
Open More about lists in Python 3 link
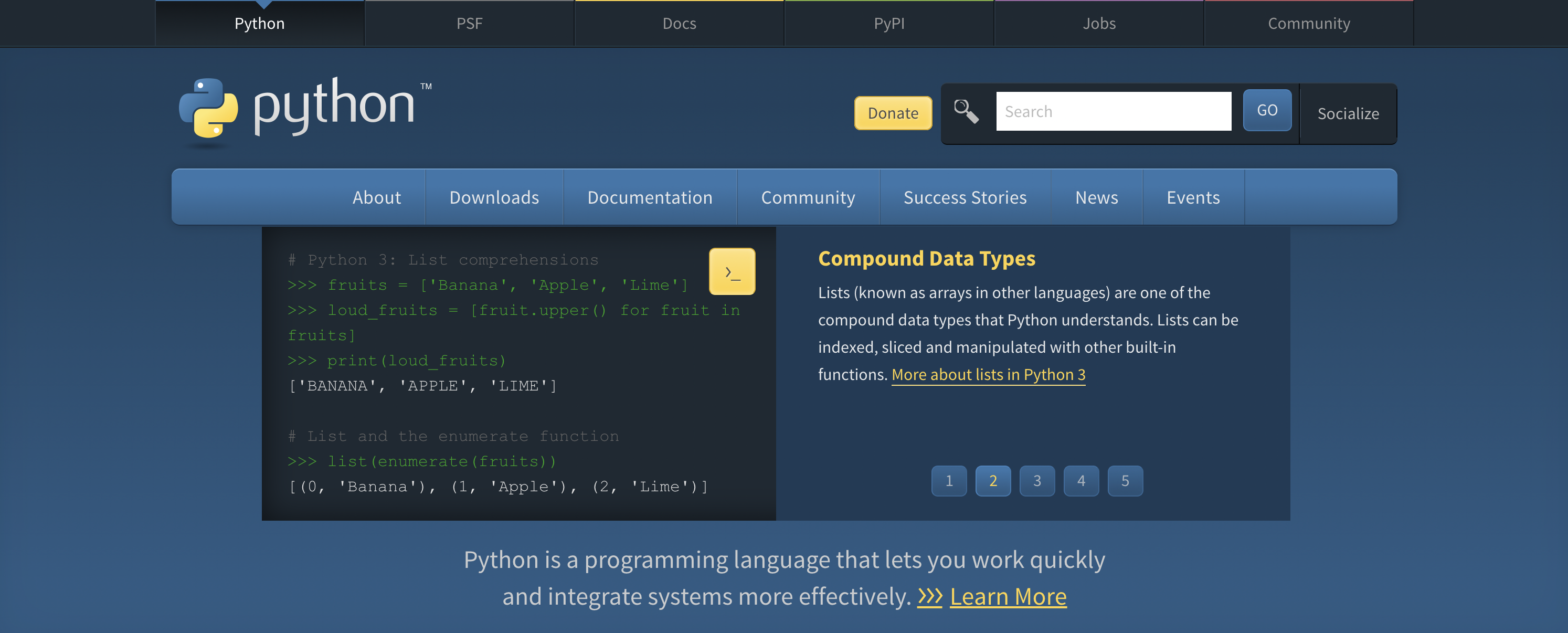tap(988, 374)
